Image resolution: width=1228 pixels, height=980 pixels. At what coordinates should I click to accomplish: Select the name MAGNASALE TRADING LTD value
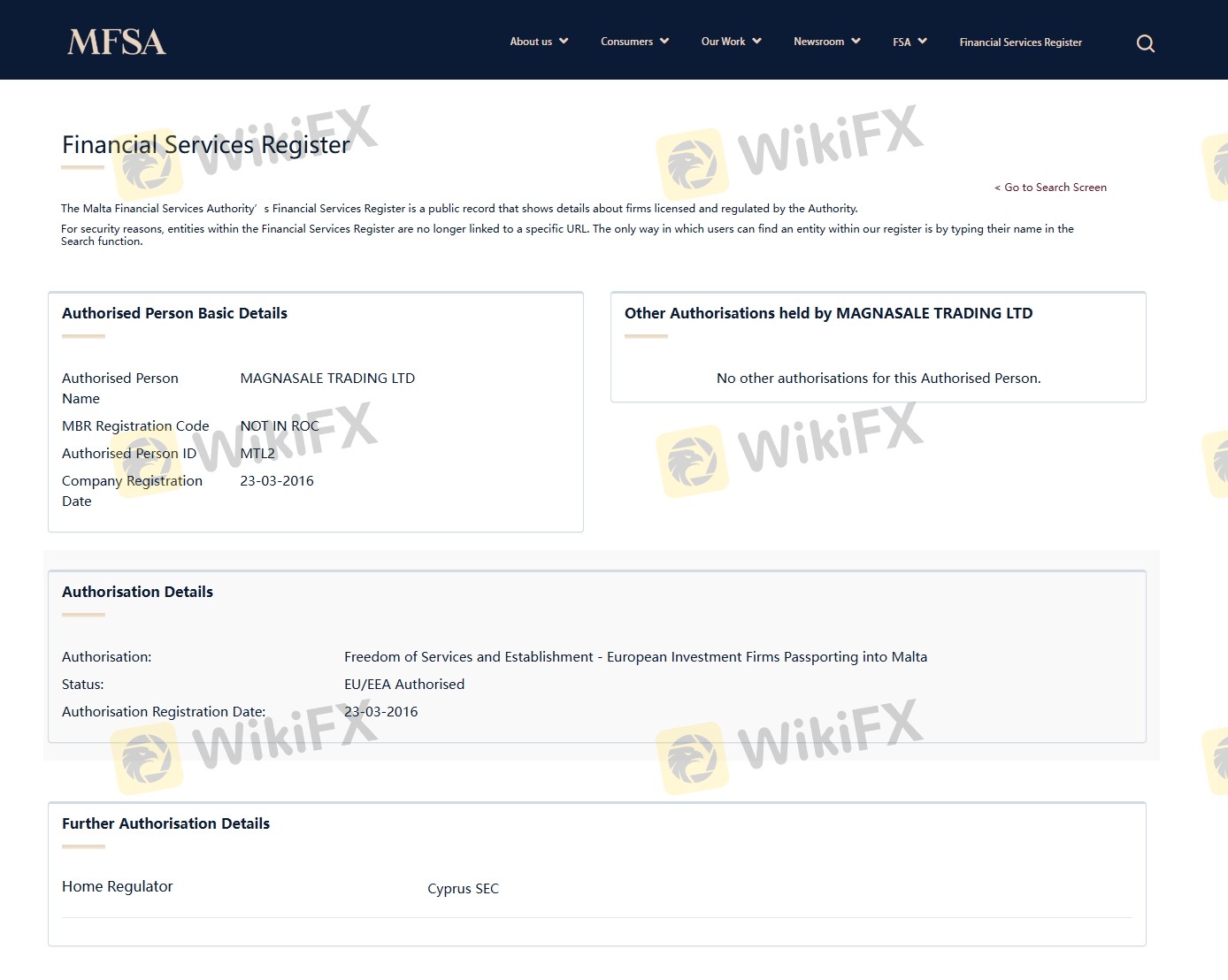click(x=327, y=379)
